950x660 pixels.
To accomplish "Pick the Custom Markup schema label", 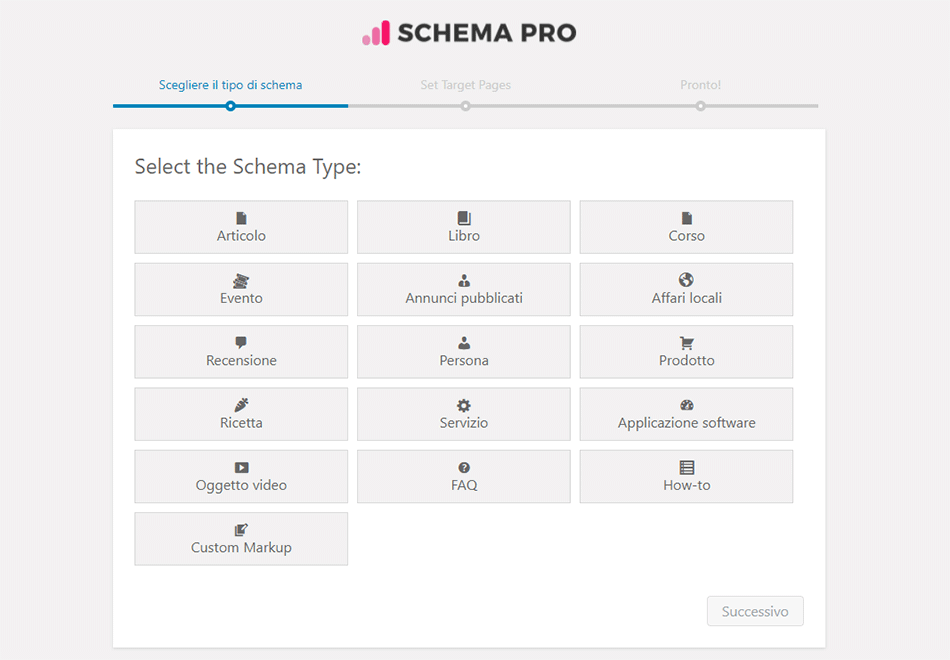I will (x=241, y=548).
